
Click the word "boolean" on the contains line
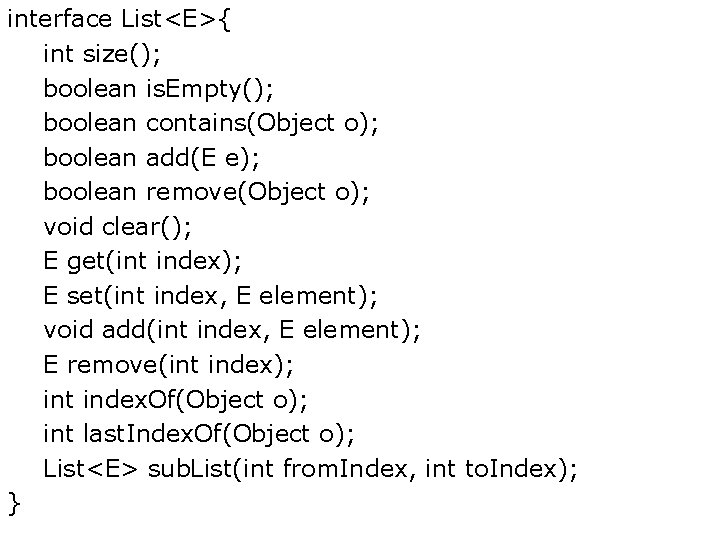click(90, 123)
